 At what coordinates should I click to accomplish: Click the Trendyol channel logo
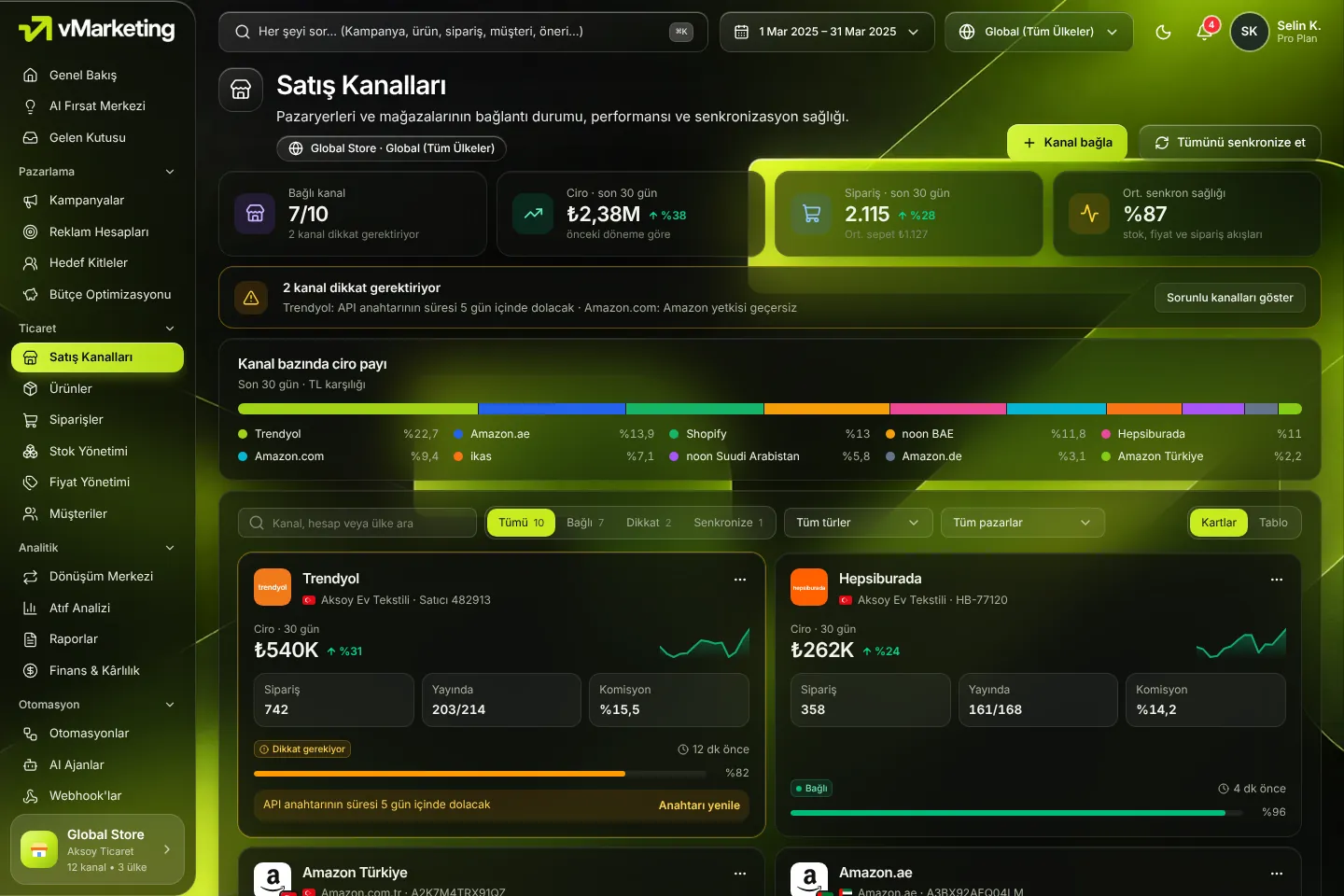pos(273,587)
